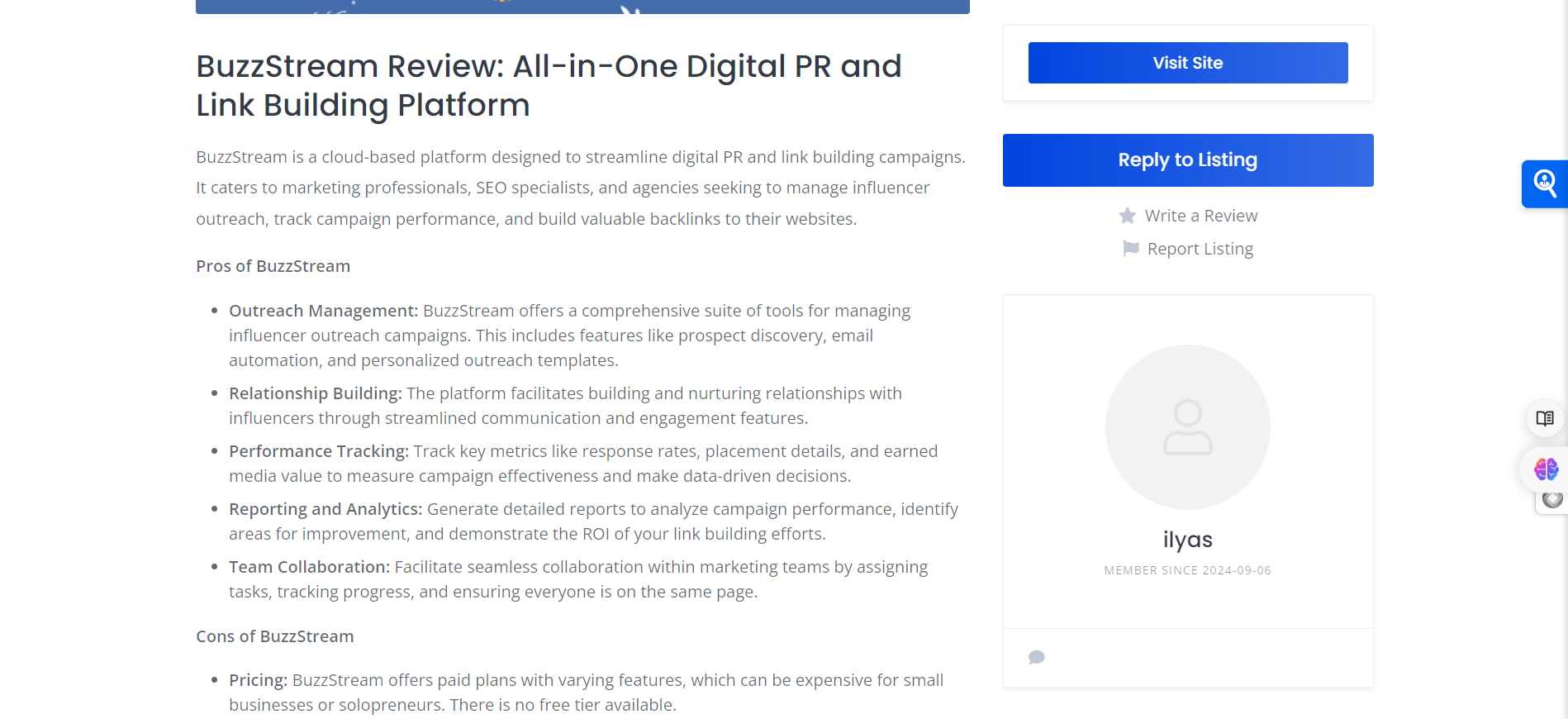Click the Cons of BuzzStream subheading
This screenshot has width=1568, height=719.
coord(274,636)
